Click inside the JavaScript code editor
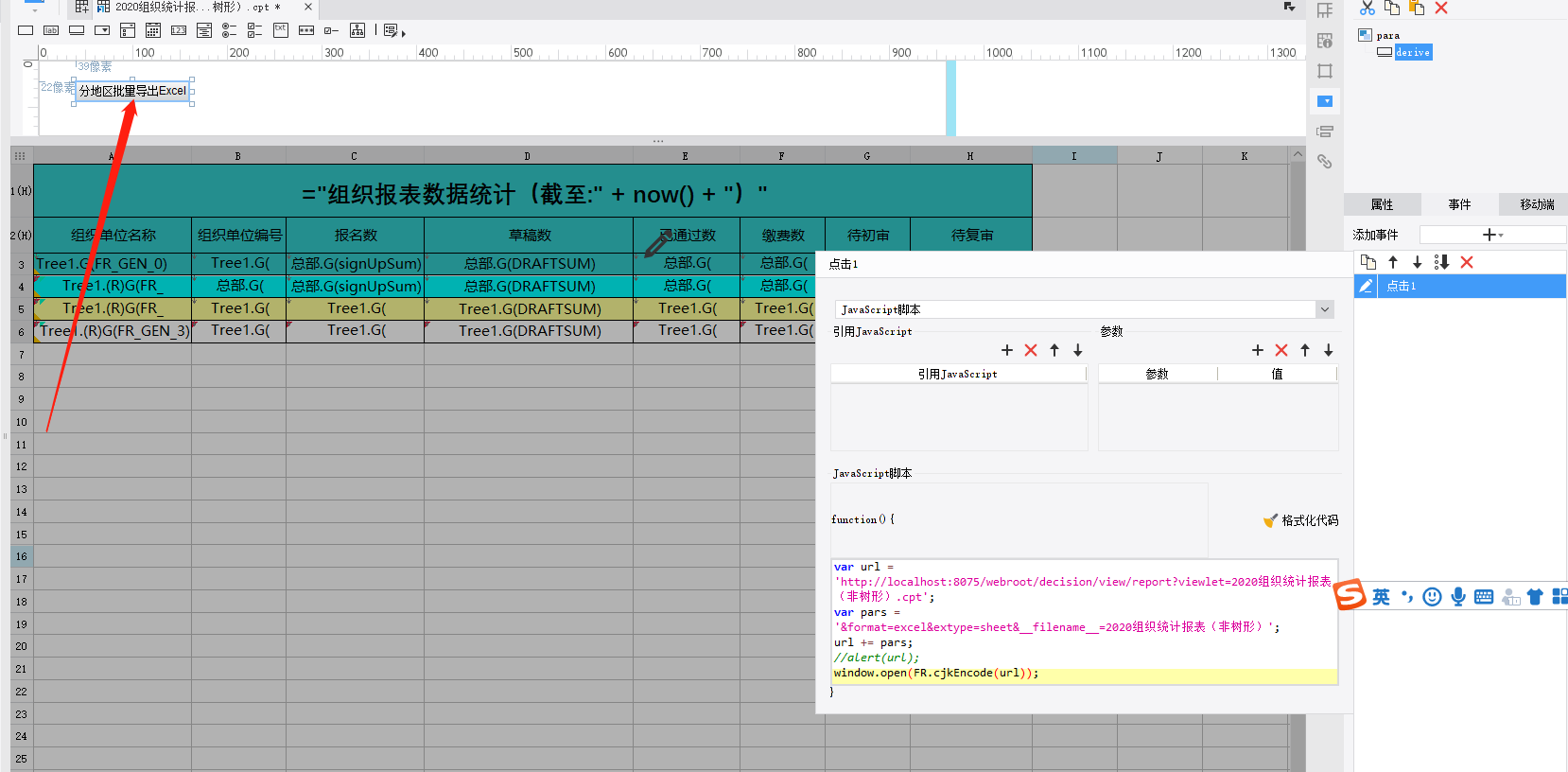This screenshot has width=1568, height=772. pos(1084,620)
